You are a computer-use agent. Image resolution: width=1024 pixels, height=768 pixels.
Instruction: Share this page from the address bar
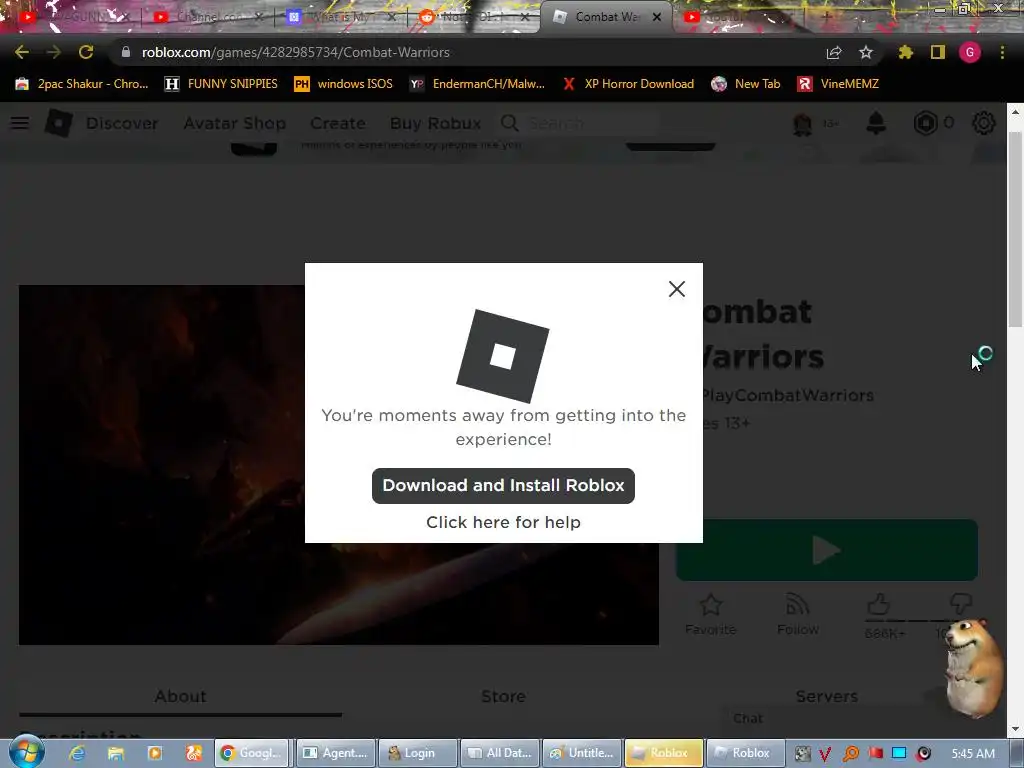tap(834, 52)
